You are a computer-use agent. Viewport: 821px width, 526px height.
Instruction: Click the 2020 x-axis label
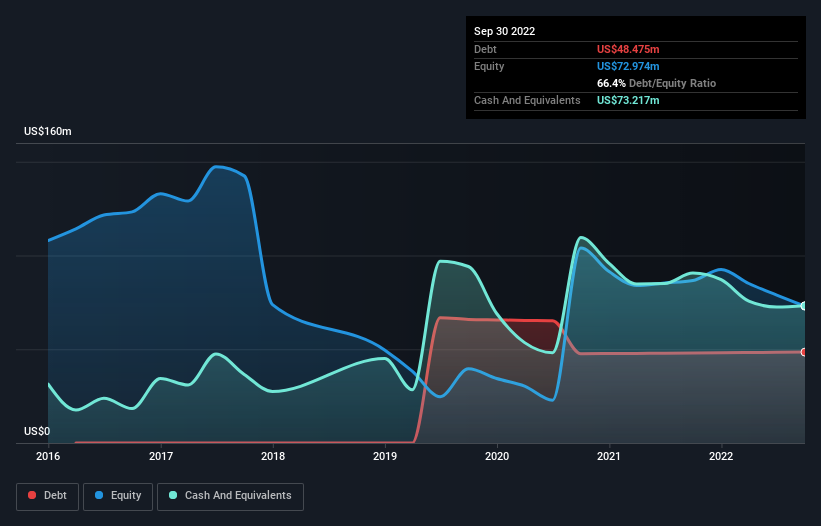tap(497, 456)
